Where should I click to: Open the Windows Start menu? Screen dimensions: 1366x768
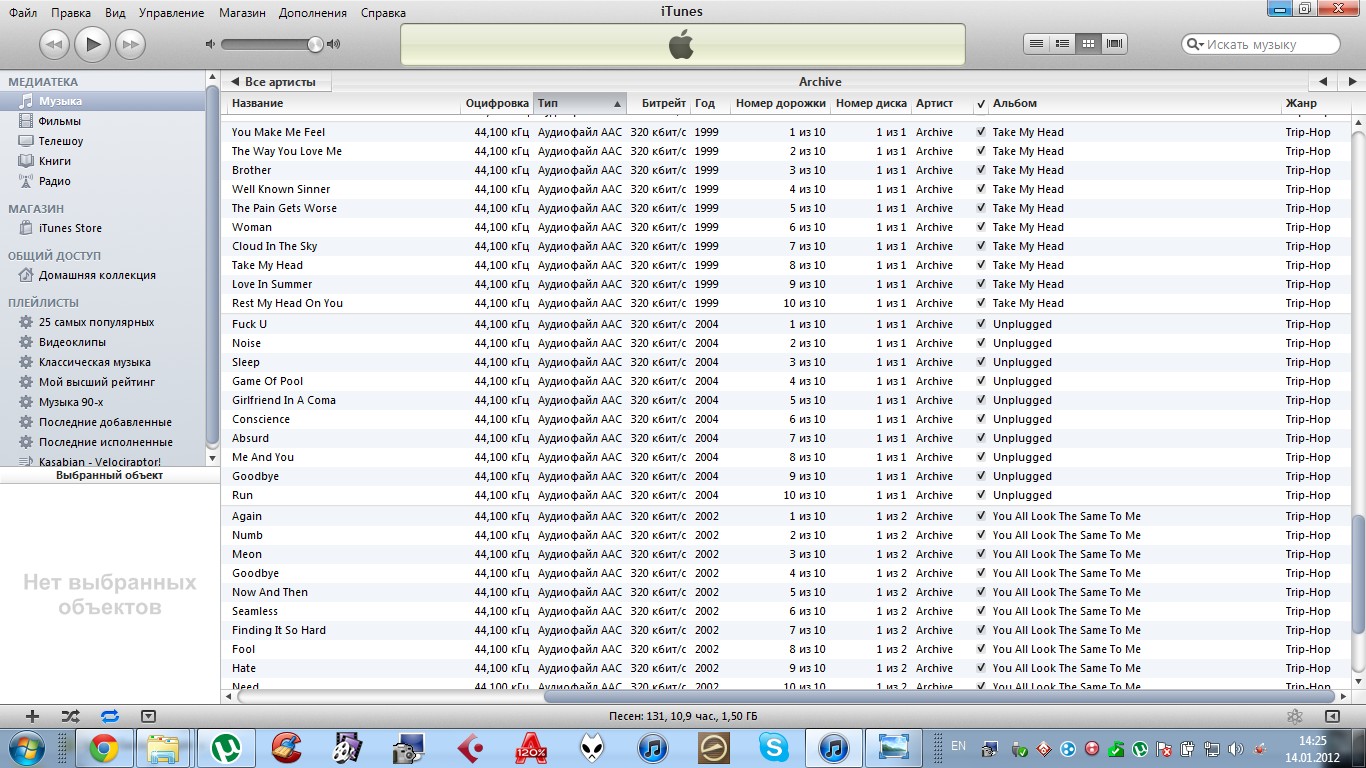point(24,748)
